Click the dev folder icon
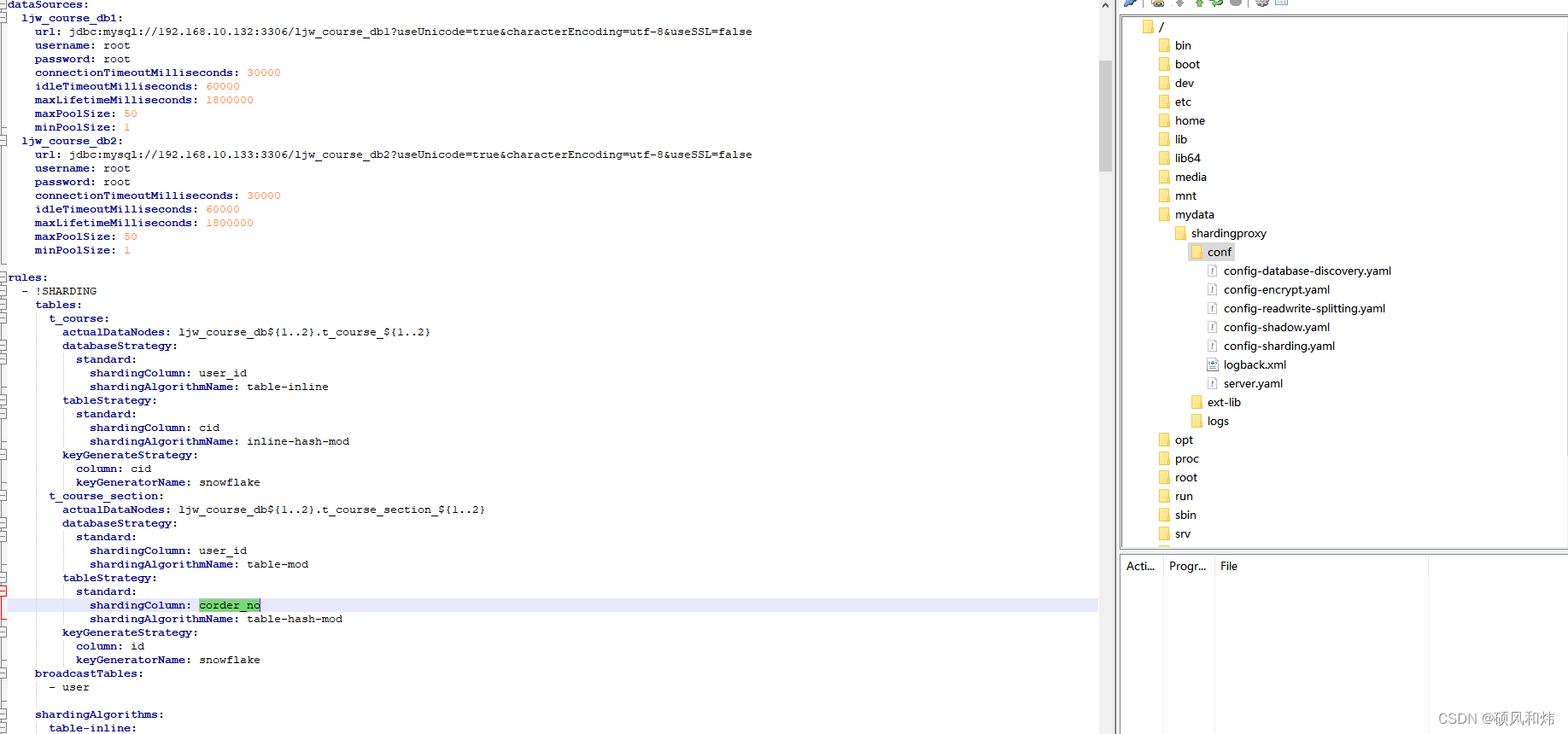This screenshot has height=734, width=1568. [x=1164, y=83]
